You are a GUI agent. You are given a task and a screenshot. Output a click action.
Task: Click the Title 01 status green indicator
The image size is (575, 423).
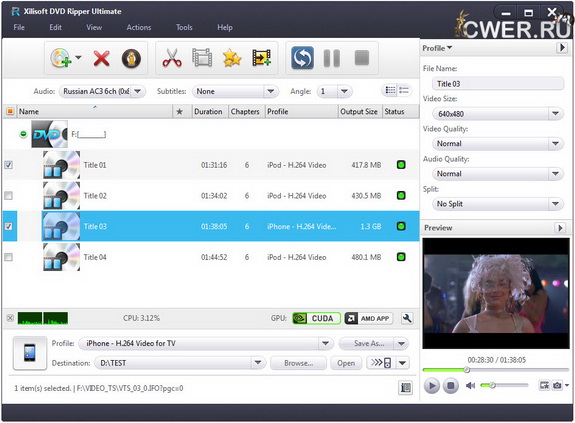pos(401,165)
